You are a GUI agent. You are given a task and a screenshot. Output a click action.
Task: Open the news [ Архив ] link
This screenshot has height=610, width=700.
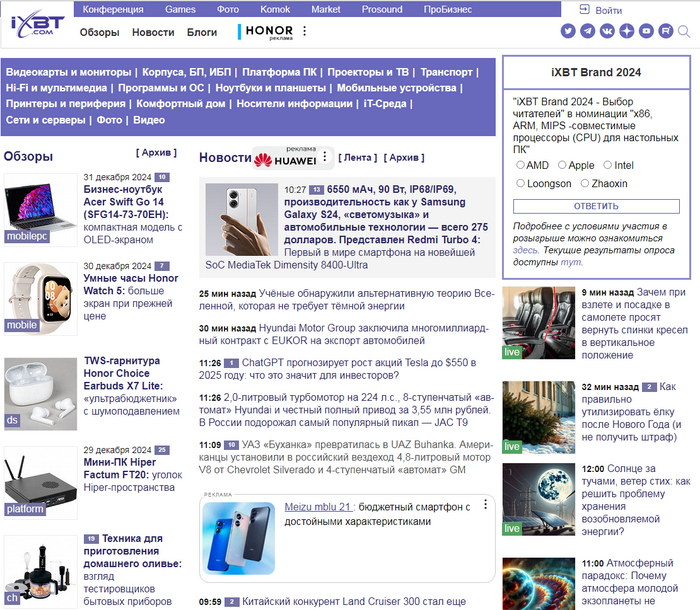coord(404,158)
